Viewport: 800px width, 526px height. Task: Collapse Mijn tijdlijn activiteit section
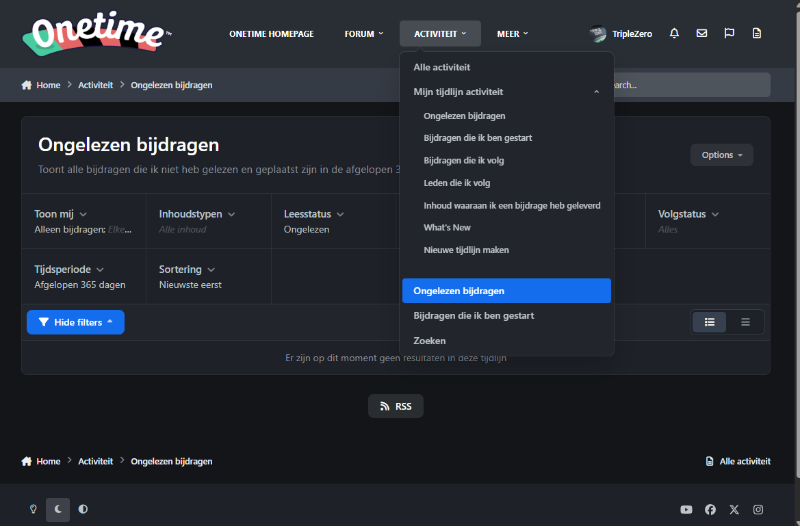click(596, 92)
